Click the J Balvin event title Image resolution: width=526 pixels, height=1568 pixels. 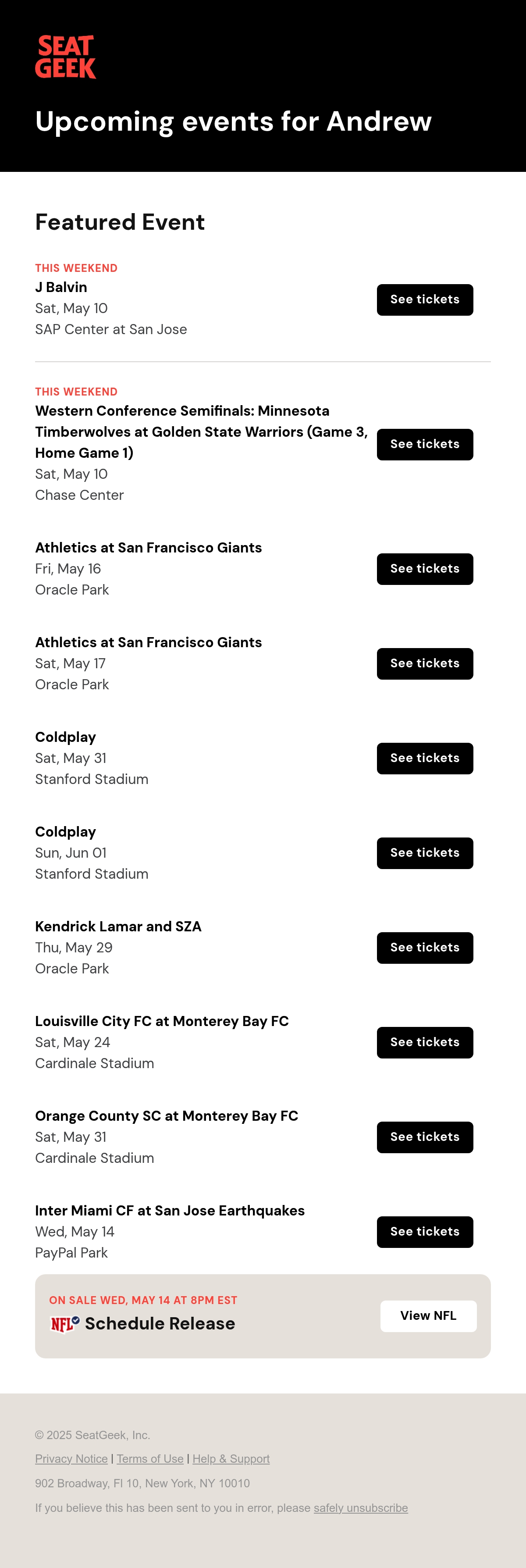[61, 287]
